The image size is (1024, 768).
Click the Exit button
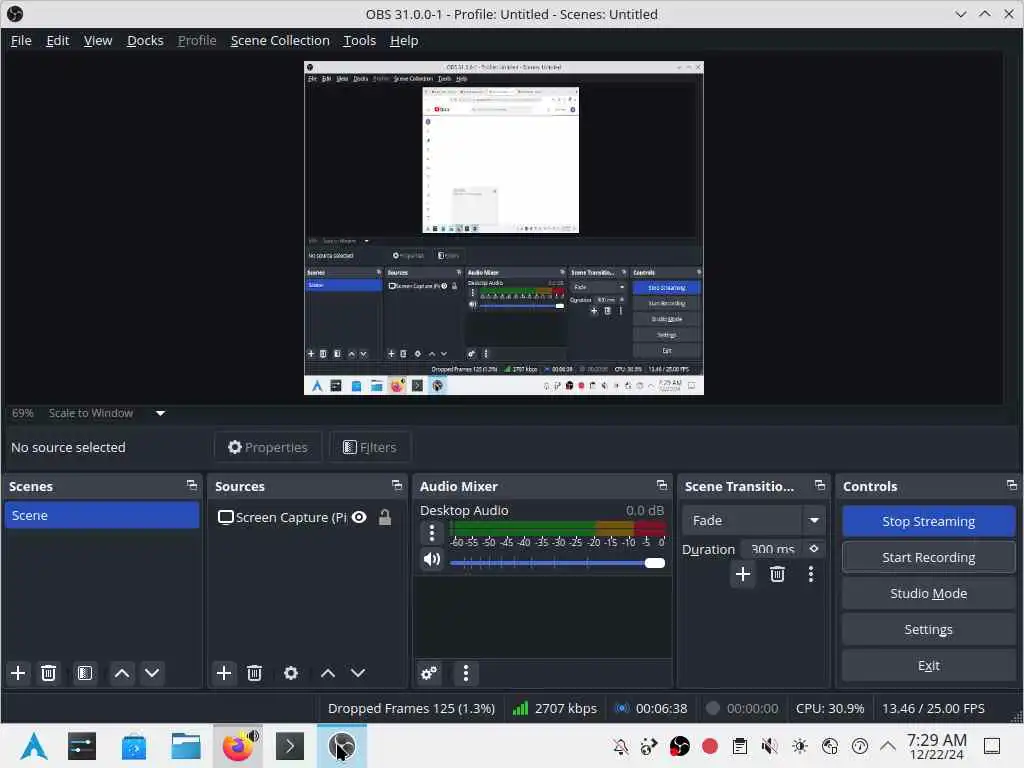928,665
